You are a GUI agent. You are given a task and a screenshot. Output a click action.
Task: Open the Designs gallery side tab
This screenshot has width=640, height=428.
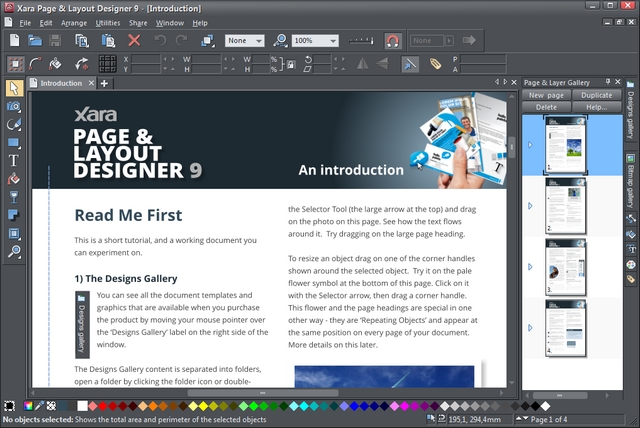(x=631, y=109)
